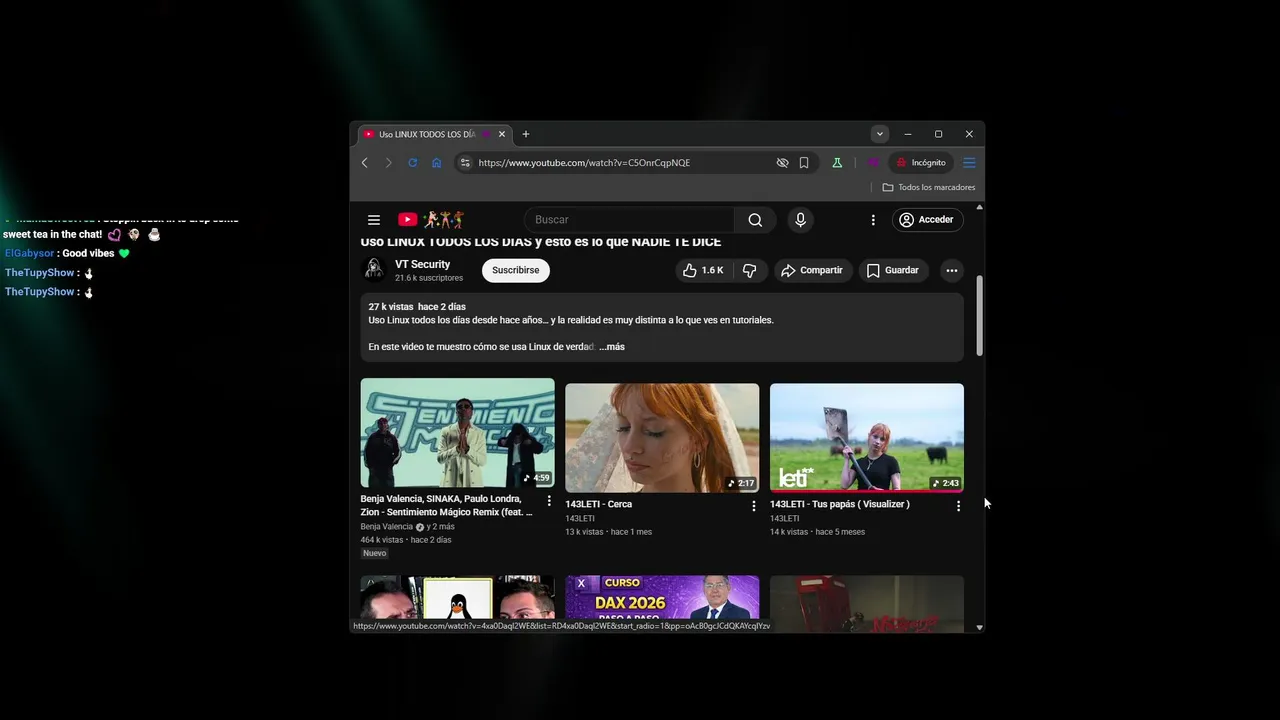Go to the YouTube home logo
Screen dimensions: 1280x720
[x=431, y=220]
